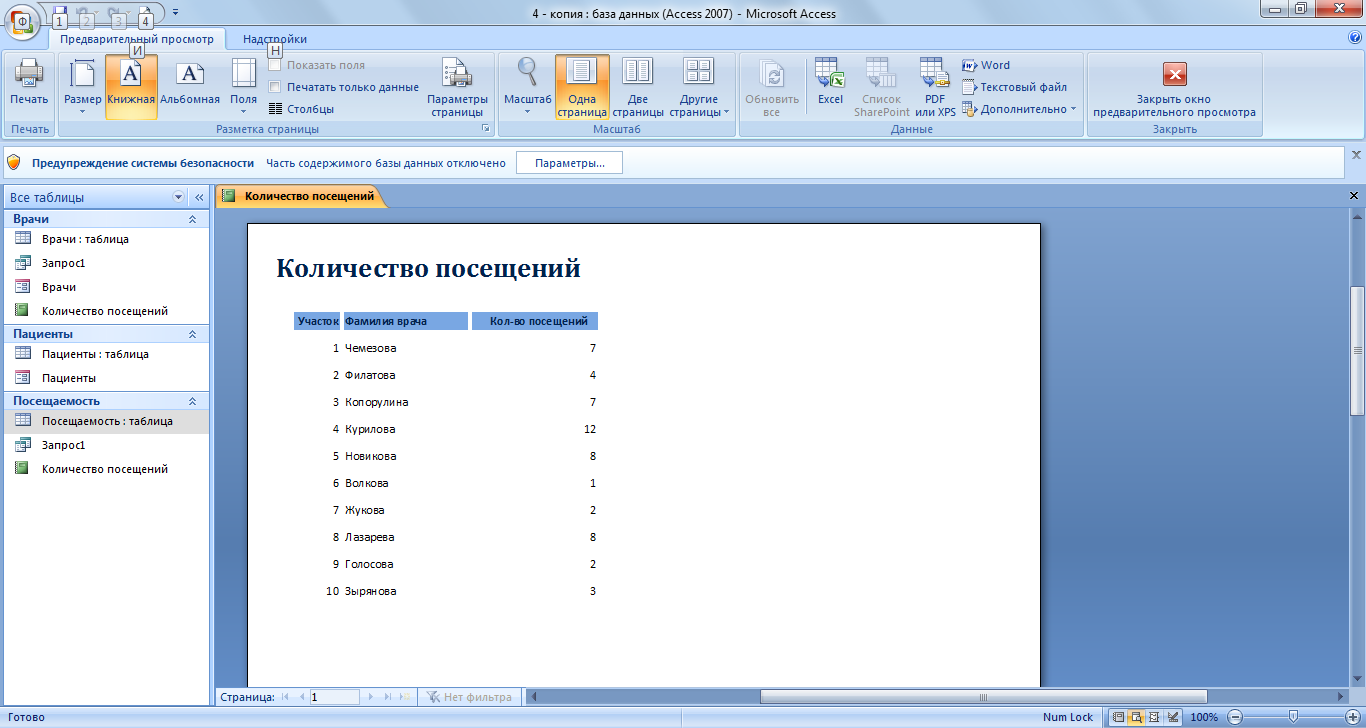Image resolution: width=1366 pixels, height=728 pixels.
Task: Enable Print Data Only (Печатать только данные) checkbox
Action: (x=275, y=87)
